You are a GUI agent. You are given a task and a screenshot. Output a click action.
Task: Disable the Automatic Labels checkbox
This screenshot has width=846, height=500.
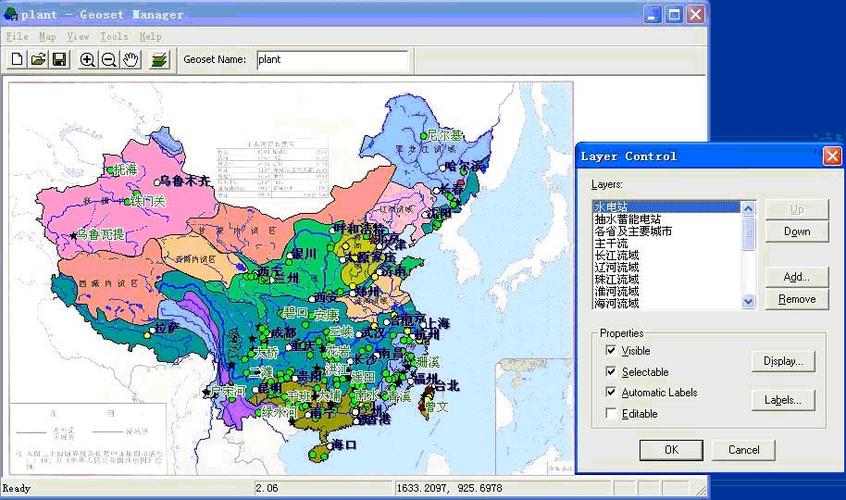tap(611, 393)
